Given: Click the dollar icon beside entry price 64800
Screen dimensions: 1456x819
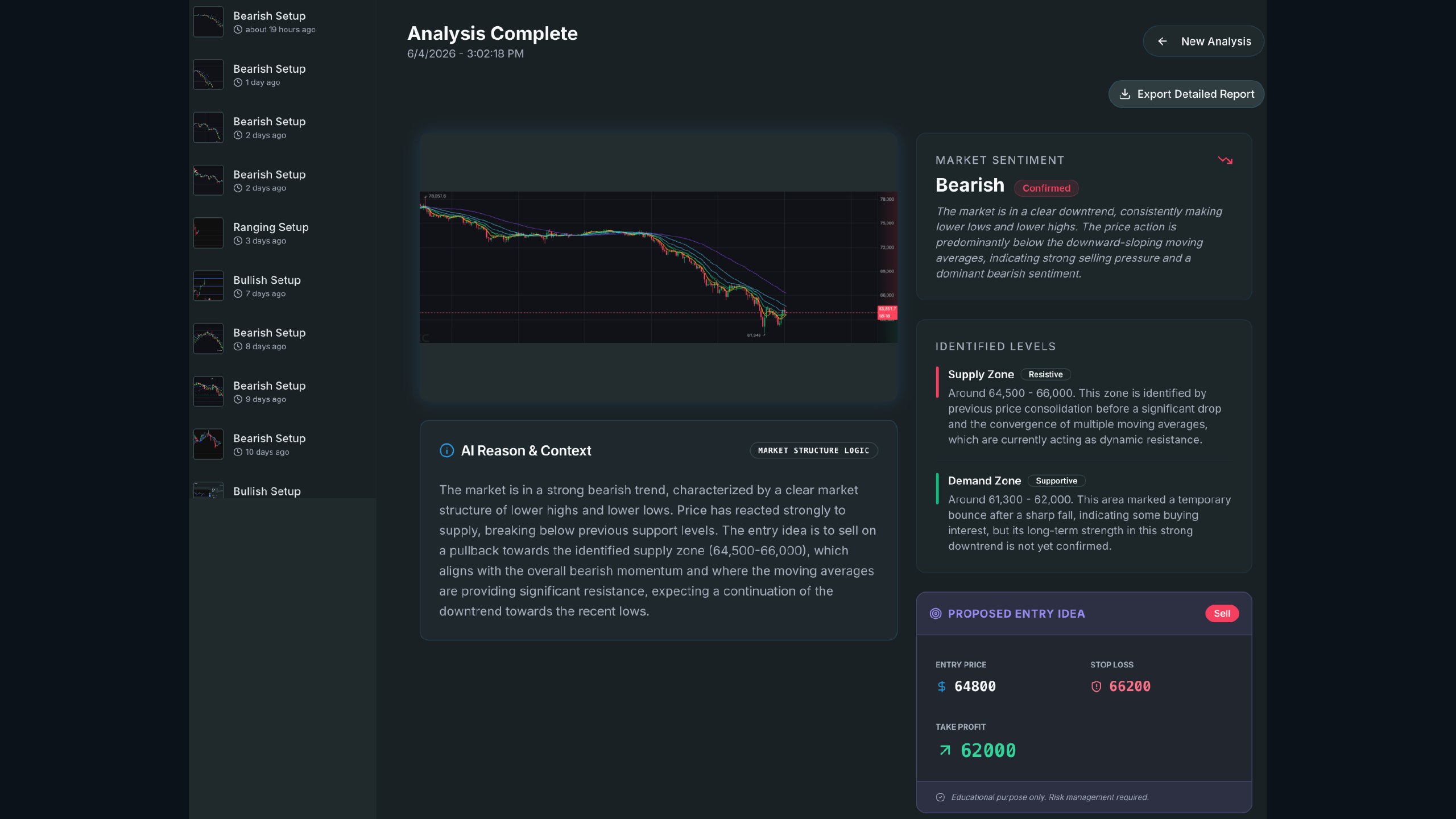Looking at the screenshot, I should (x=941, y=686).
